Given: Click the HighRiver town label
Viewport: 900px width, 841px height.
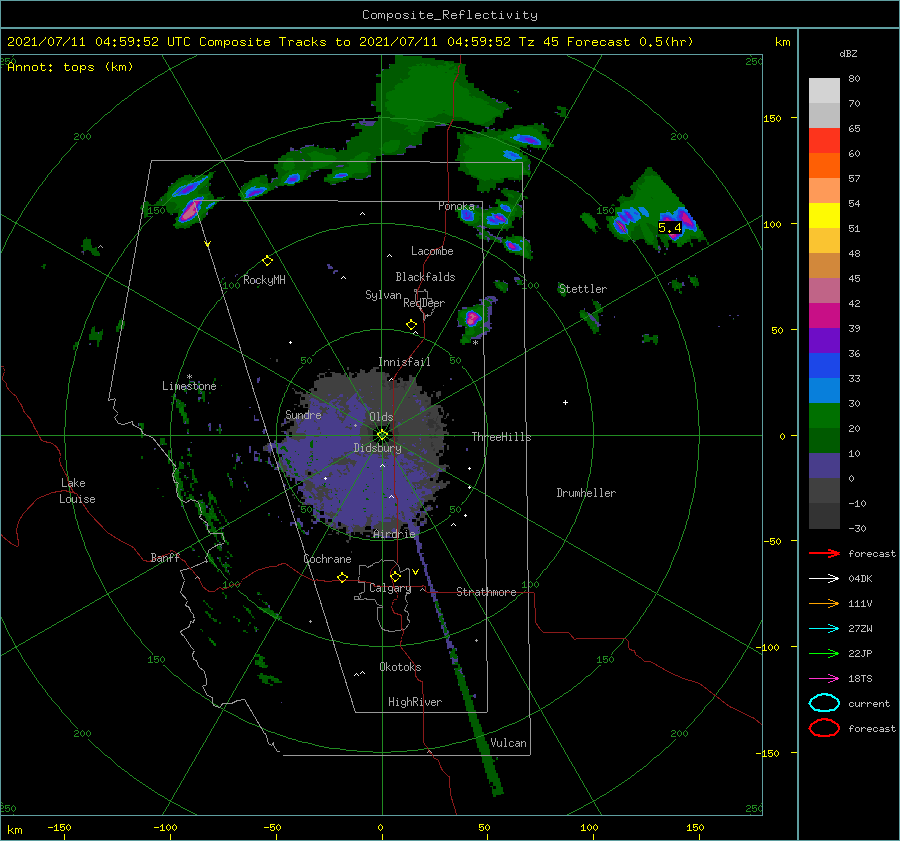Looking at the screenshot, I should coord(415,702).
